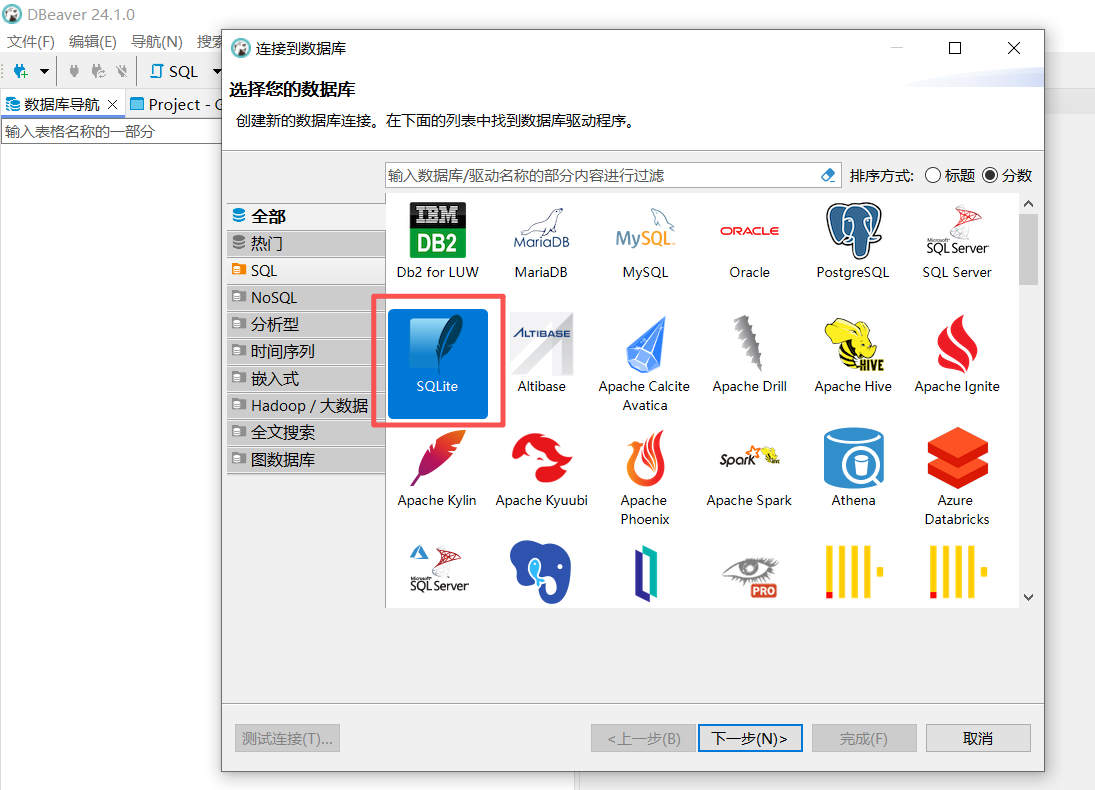Choose the Apache Kylin icon
Image resolution: width=1095 pixels, height=790 pixels.
pos(437,458)
